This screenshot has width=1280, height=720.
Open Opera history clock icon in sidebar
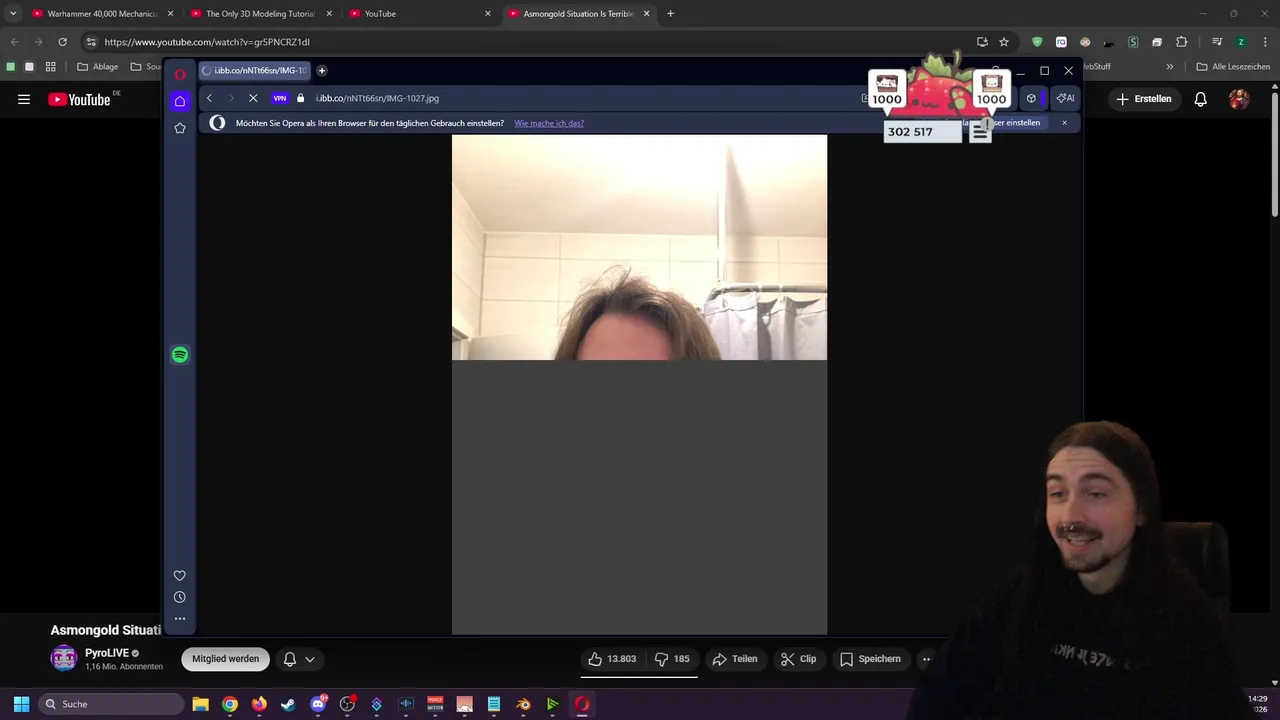[180, 597]
